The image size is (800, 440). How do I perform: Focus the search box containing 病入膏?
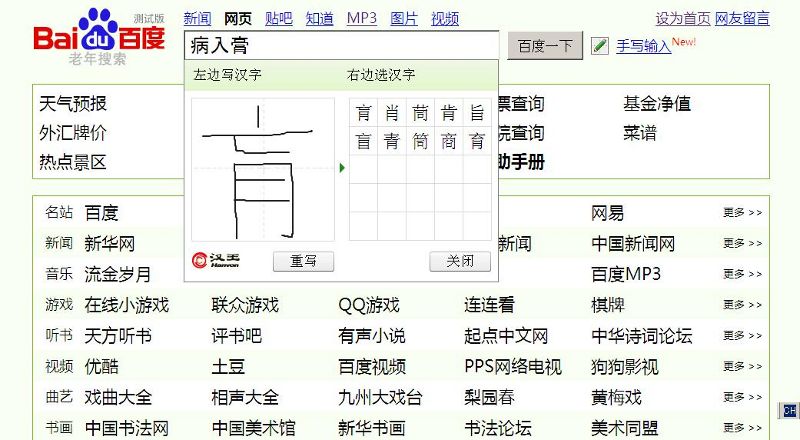[341, 46]
